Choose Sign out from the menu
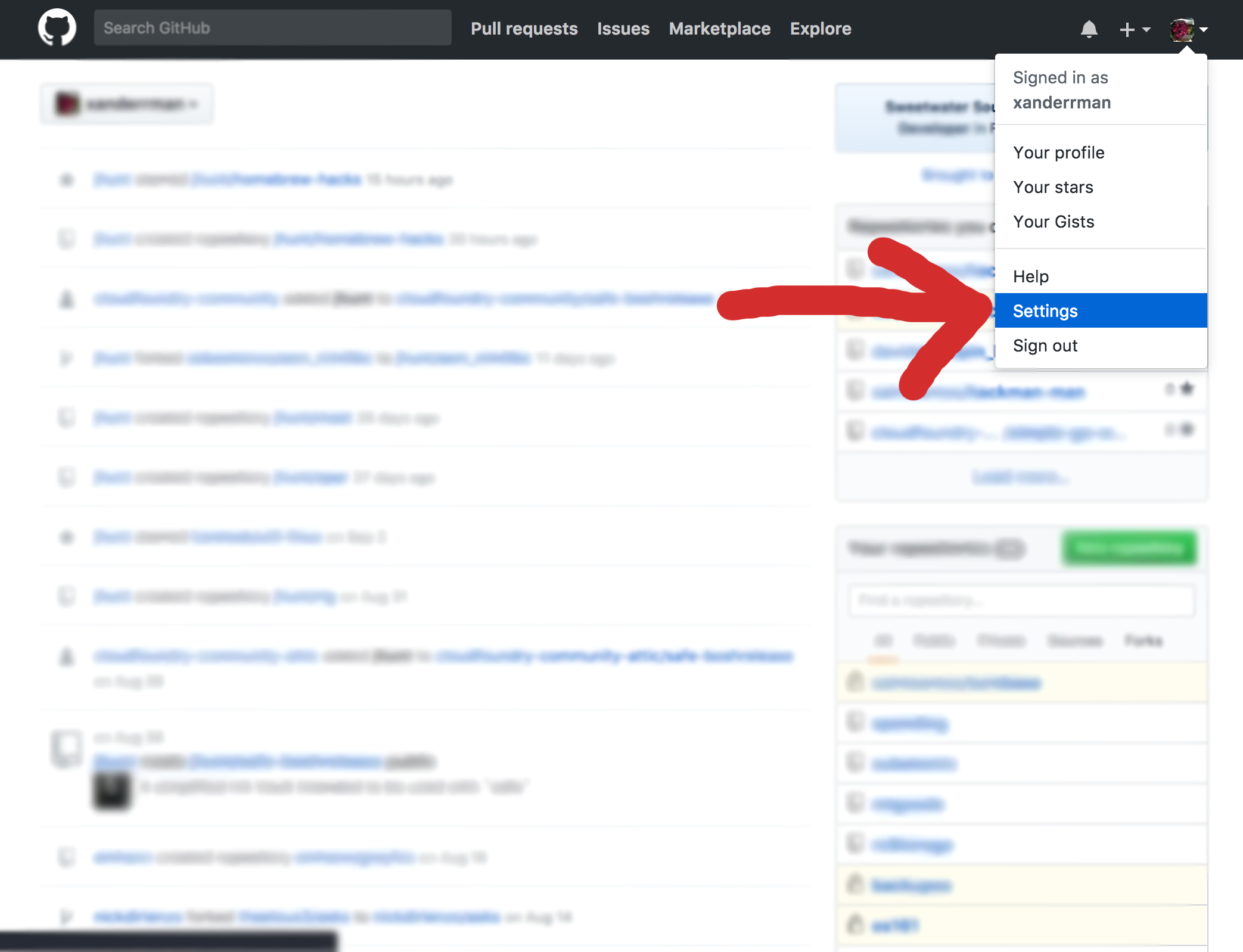Viewport: 1243px width, 952px height. pos(1101,346)
